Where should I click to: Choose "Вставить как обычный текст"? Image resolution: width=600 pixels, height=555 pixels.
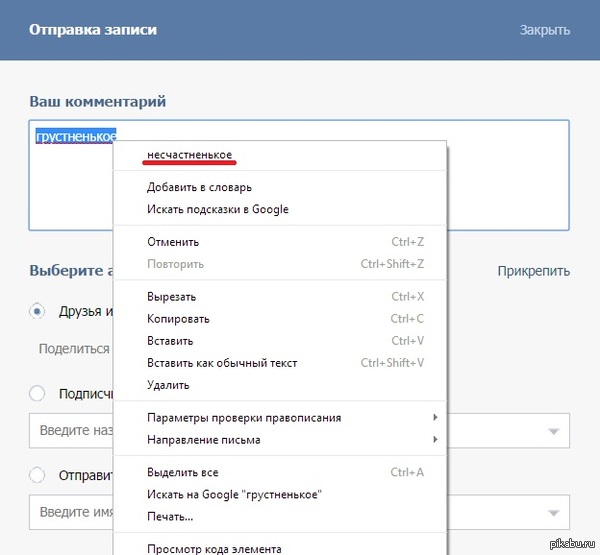222,363
